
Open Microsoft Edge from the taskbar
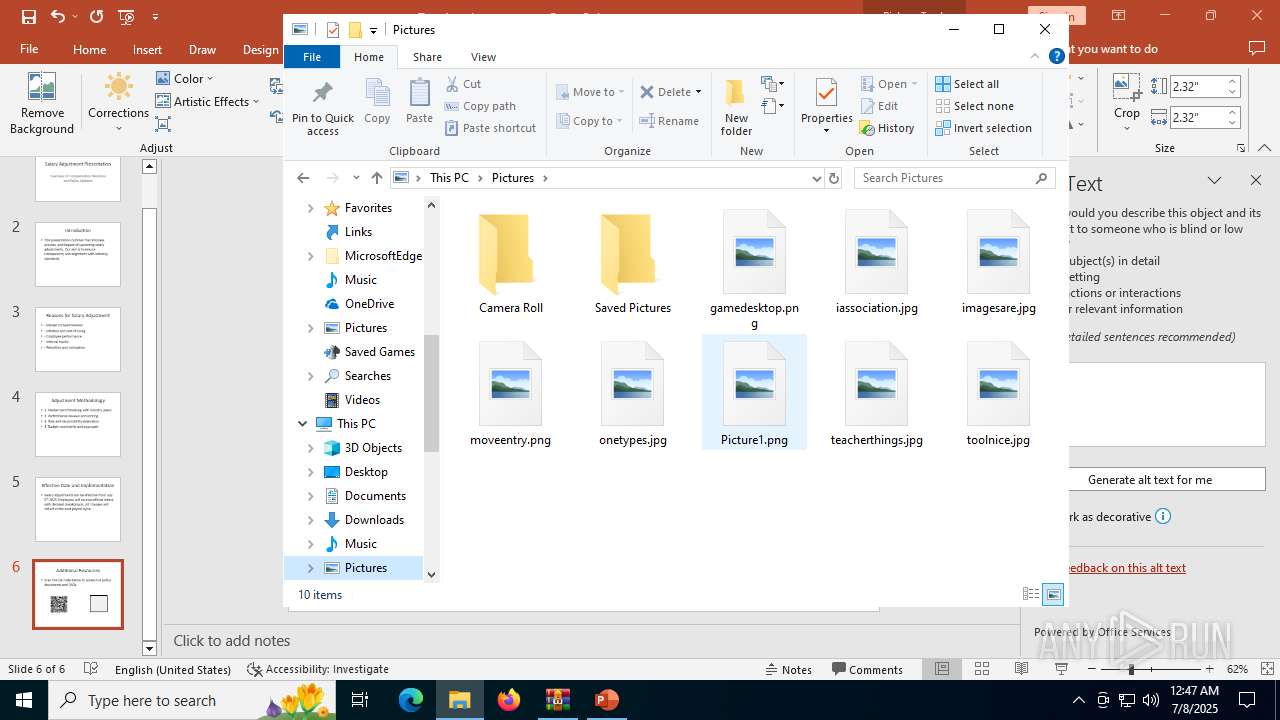point(411,700)
